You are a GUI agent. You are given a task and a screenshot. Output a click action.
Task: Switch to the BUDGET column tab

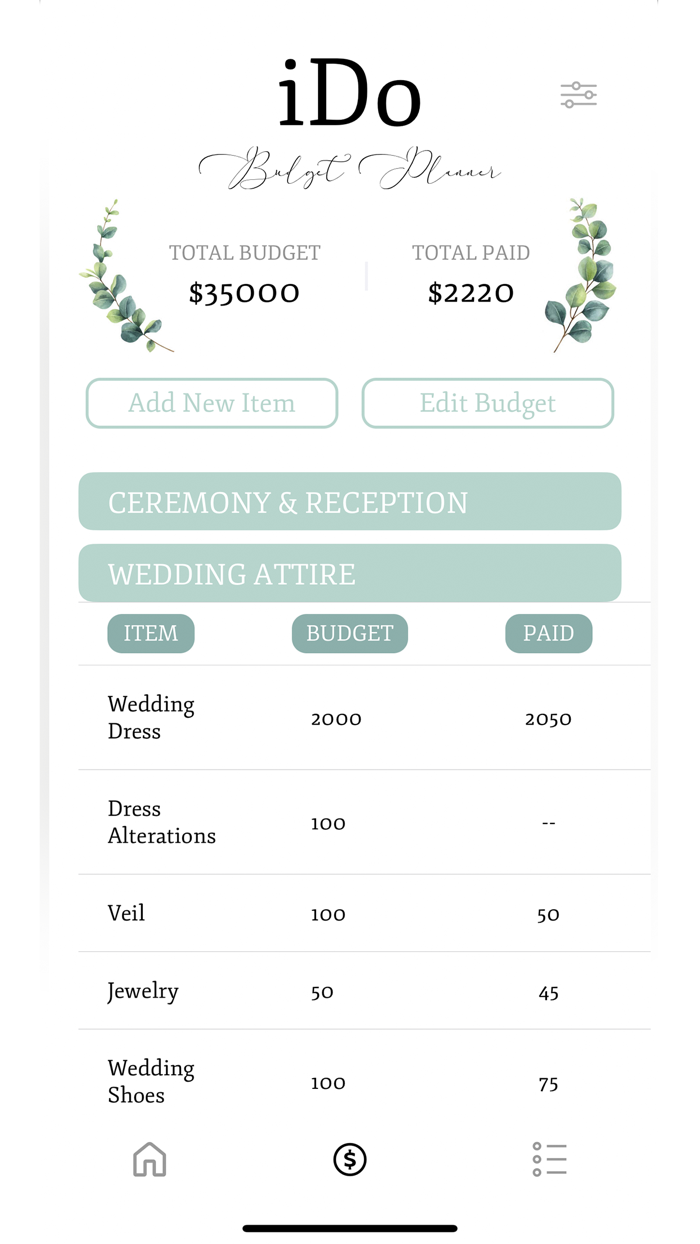(349, 633)
